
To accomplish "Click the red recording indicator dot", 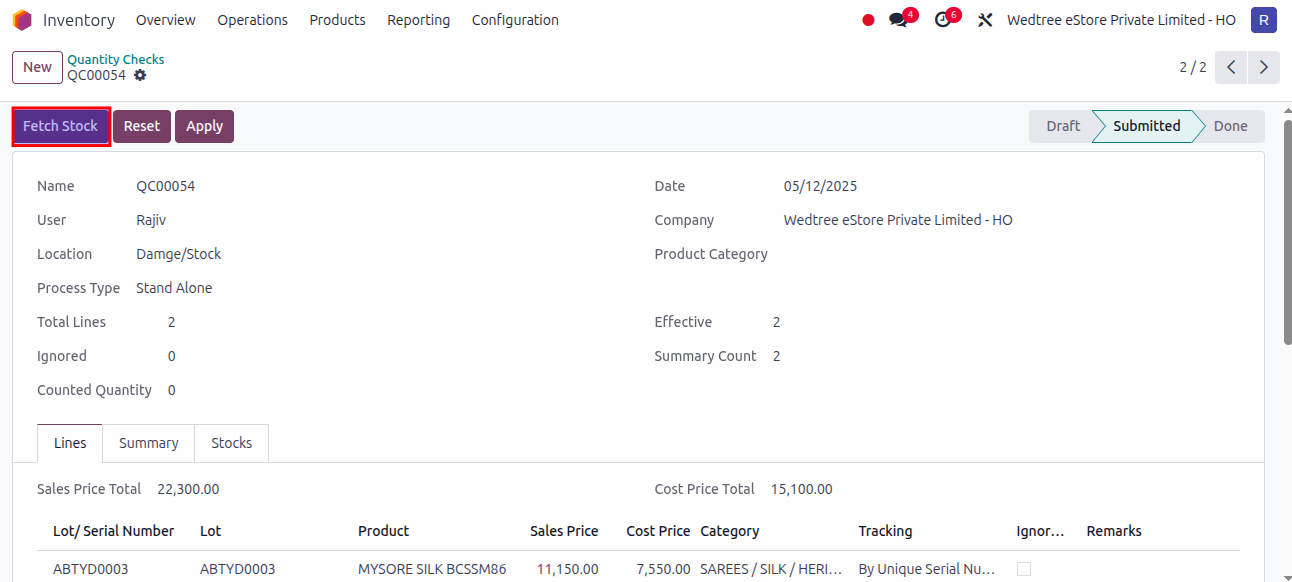I will (868, 20).
